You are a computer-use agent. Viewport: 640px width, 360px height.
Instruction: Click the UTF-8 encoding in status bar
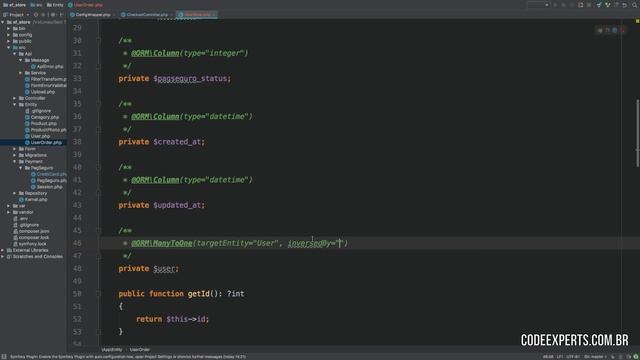pos(573,357)
